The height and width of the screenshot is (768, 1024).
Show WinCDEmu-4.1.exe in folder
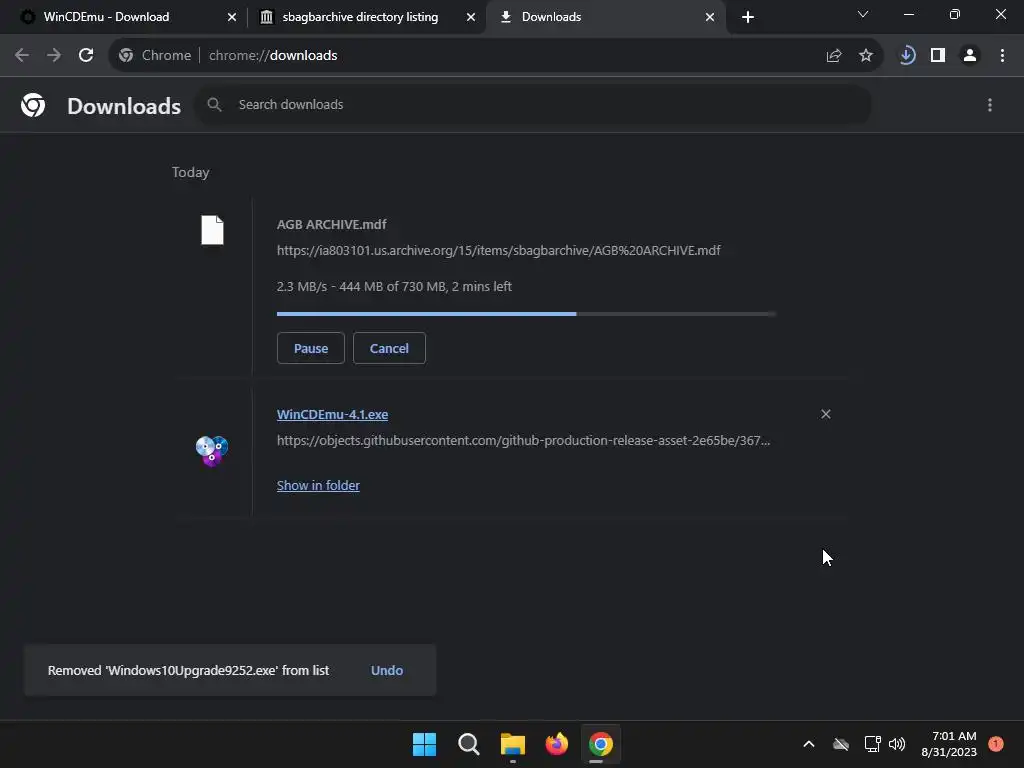point(318,485)
